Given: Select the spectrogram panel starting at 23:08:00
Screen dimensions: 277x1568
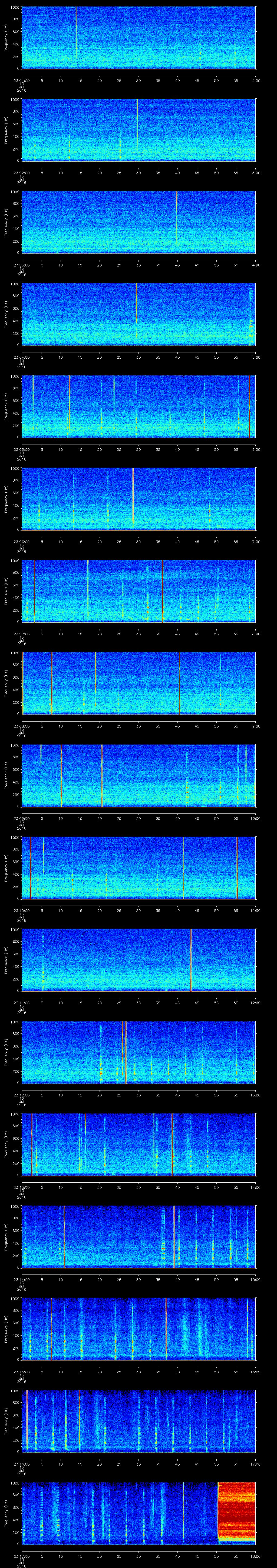Looking at the screenshot, I should tap(138, 683).
